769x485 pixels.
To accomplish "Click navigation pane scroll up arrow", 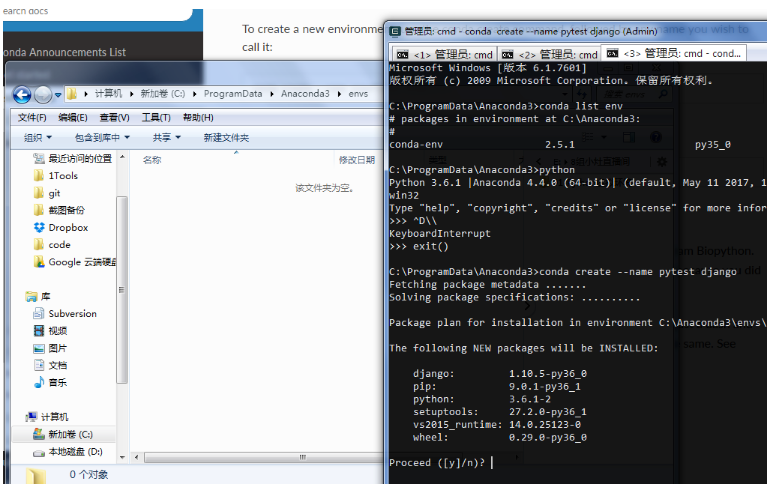I will coord(122,157).
